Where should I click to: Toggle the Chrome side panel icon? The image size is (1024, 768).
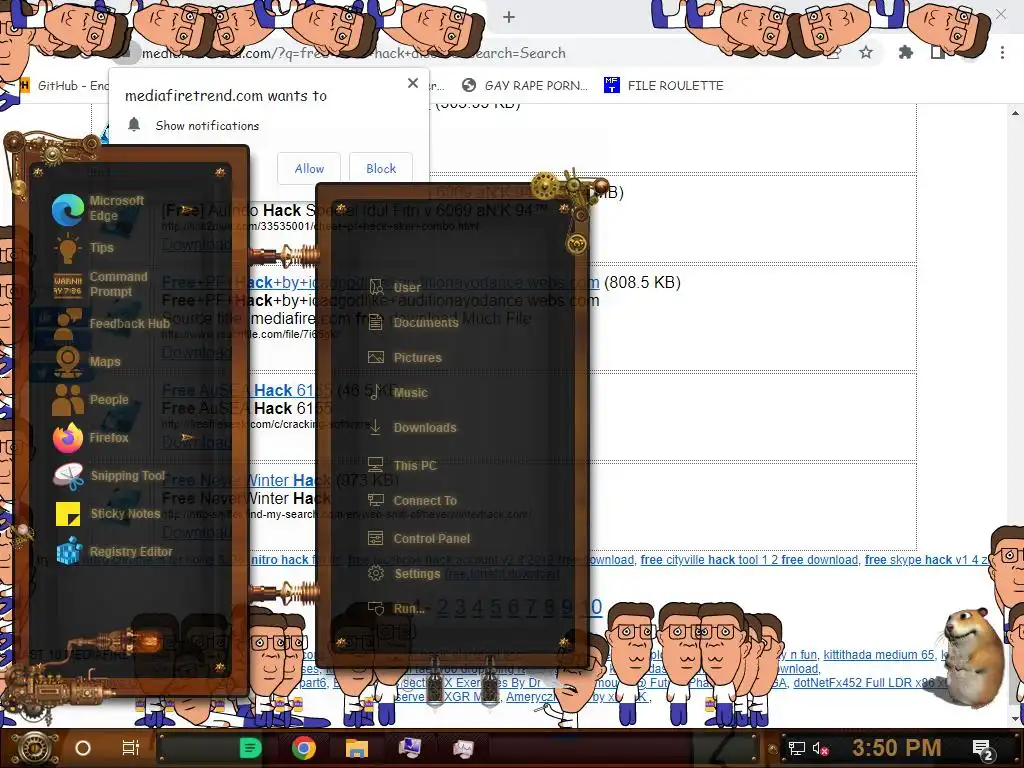pyautogui.click(x=938, y=52)
